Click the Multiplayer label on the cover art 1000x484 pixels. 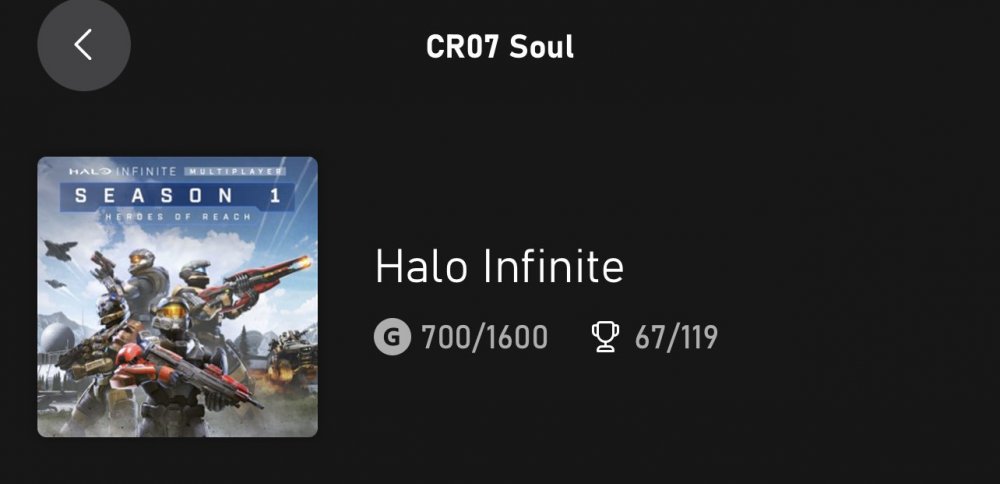[x=236, y=171]
